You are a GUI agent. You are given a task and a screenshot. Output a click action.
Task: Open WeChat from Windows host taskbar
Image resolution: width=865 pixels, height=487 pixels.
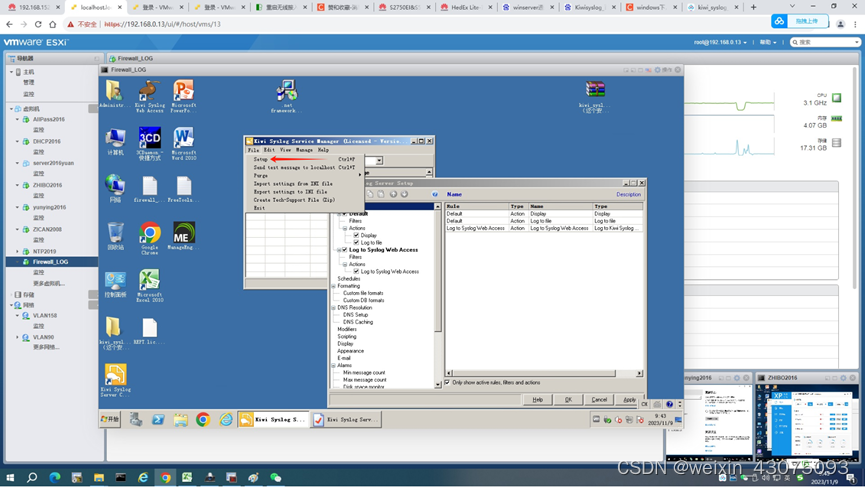tap(275, 478)
